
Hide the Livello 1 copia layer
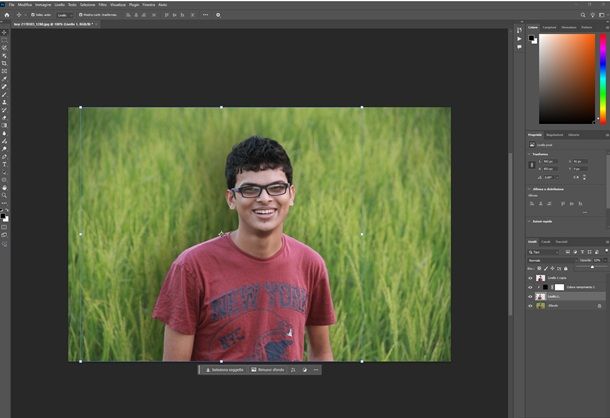point(530,278)
